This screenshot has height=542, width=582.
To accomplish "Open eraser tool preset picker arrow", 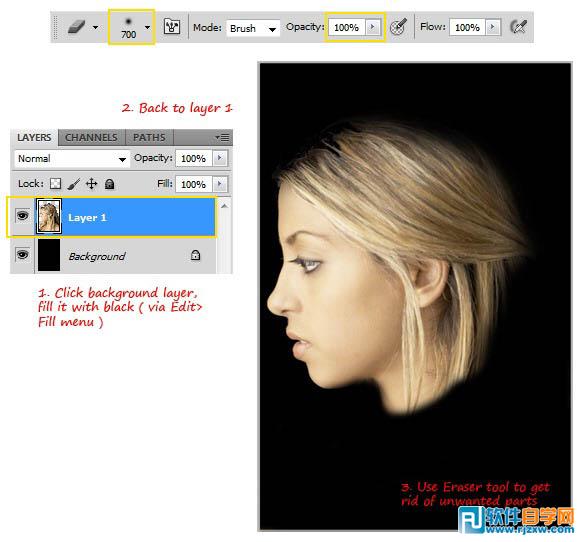I will coord(95,27).
